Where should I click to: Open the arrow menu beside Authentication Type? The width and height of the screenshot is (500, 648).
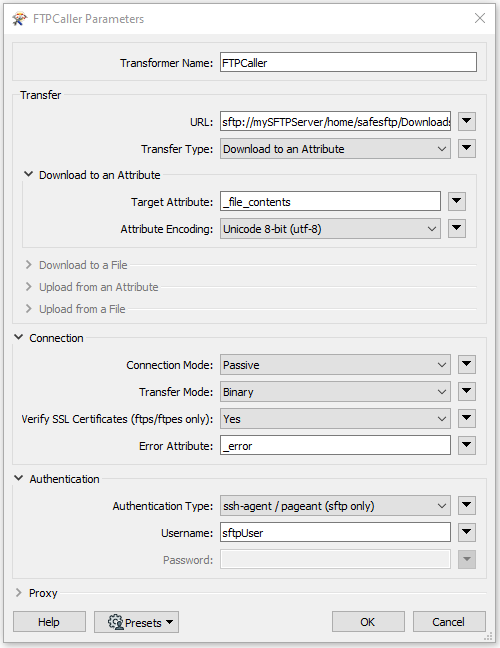coord(467,505)
